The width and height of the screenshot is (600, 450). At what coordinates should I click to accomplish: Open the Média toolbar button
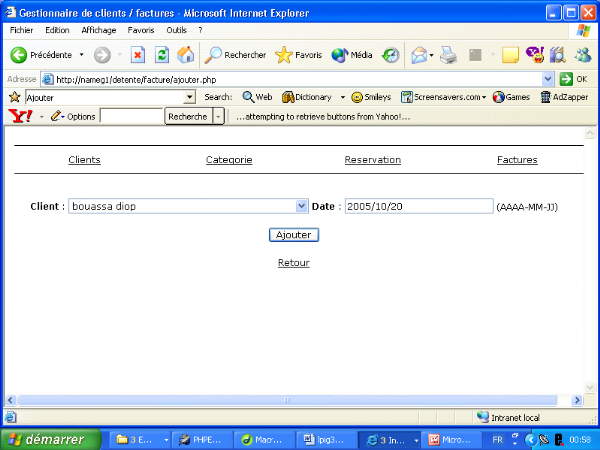[x=352, y=55]
